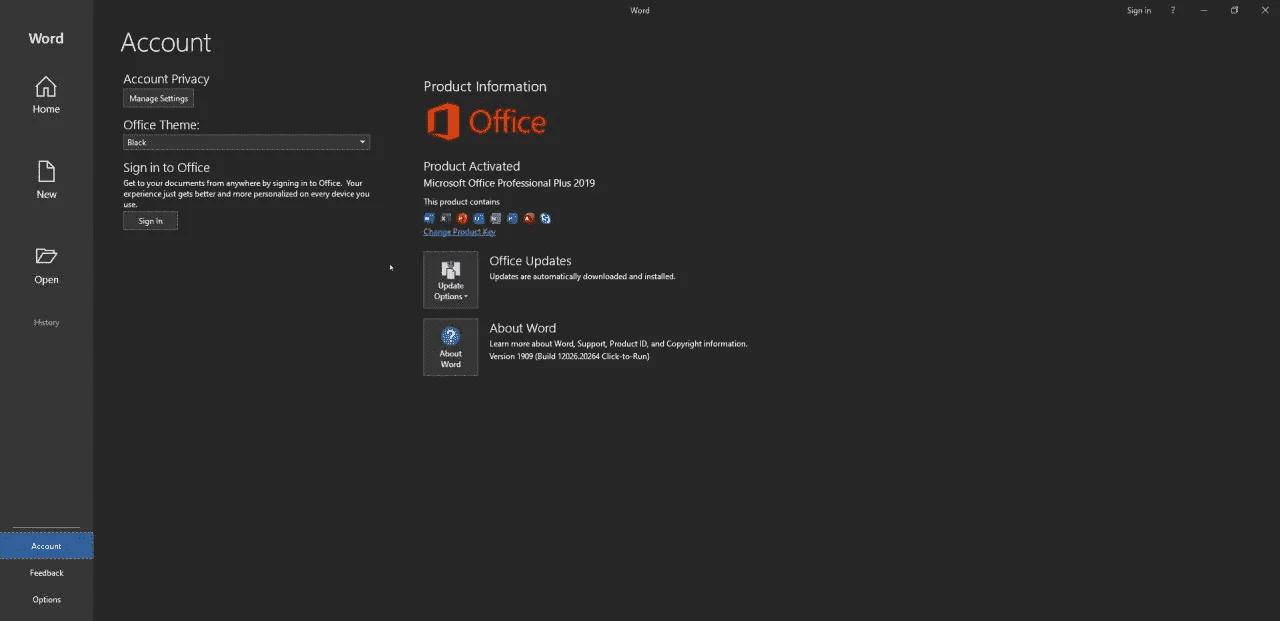Image resolution: width=1280 pixels, height=621 pixels.
Task: Click the Sign In button under Sign in to Office
Action: pos(150,221)
